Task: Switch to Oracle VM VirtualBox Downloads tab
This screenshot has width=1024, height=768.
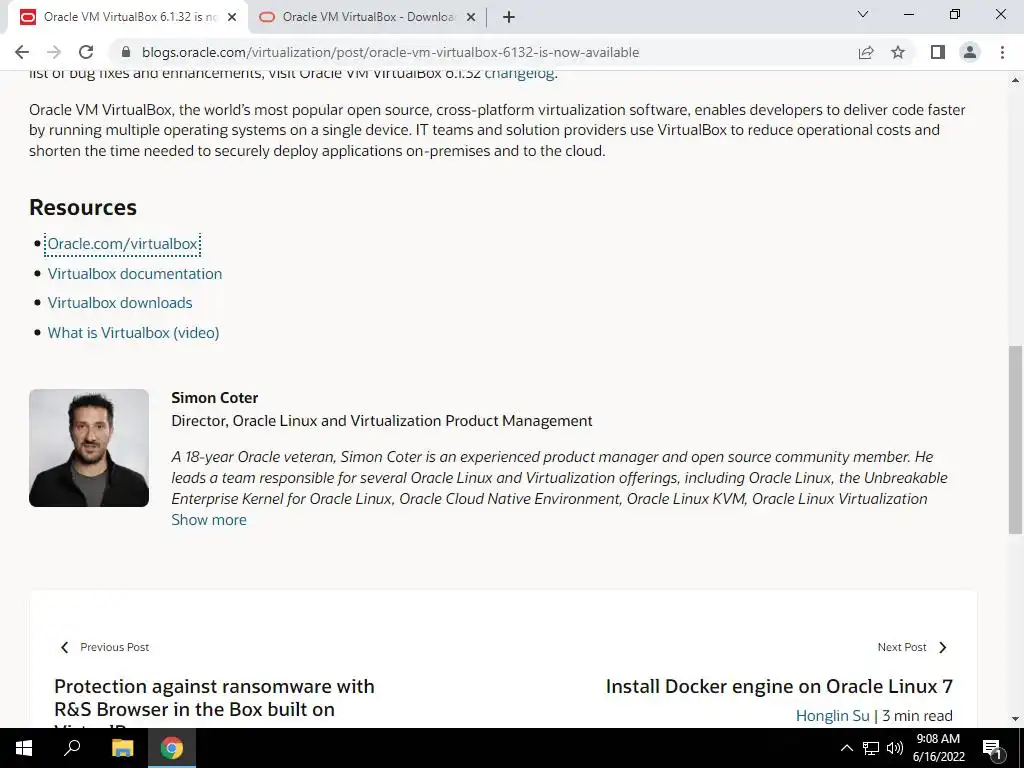Action: 368,17
